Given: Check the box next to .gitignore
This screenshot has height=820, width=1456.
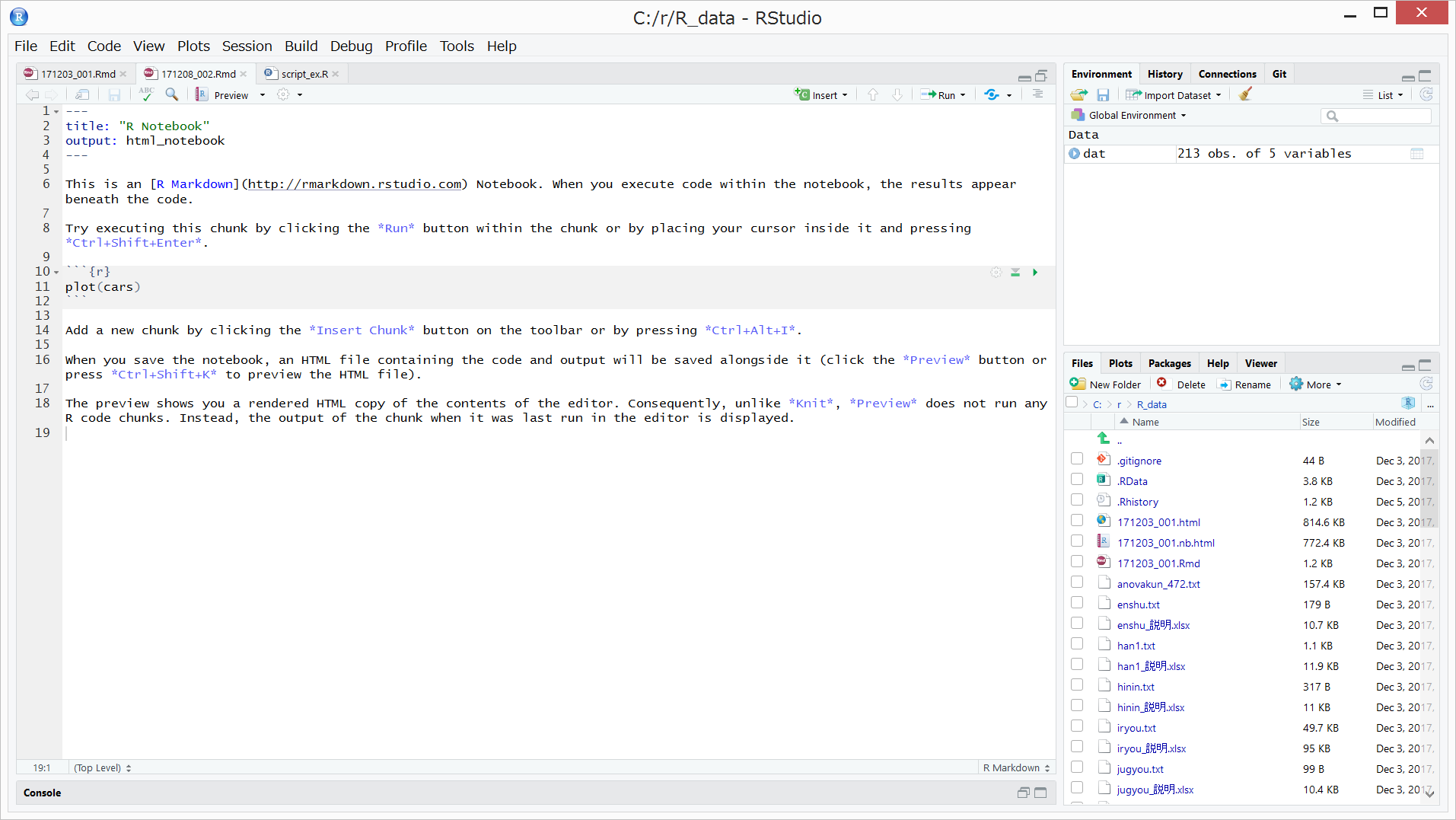Looking at the screenshot, I should 1077,459.
